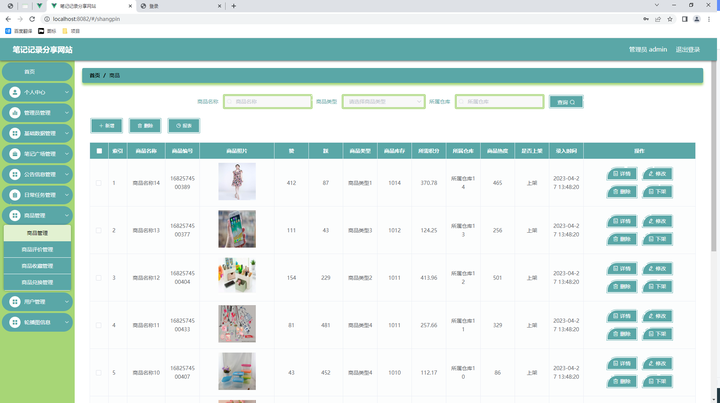Screen dimensions: 720x403
Task: Click the toolbar 删除 batch delete button
Action: 145,126
